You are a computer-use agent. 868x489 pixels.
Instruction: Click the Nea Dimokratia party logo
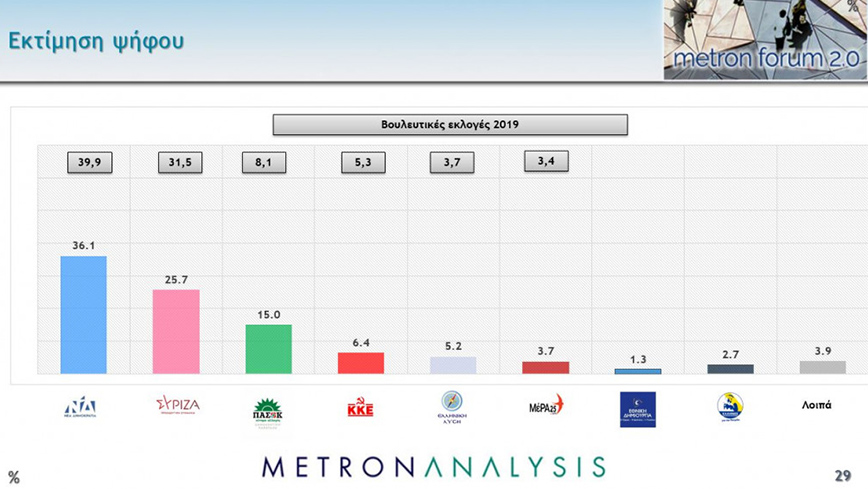[x=80, y=406]
